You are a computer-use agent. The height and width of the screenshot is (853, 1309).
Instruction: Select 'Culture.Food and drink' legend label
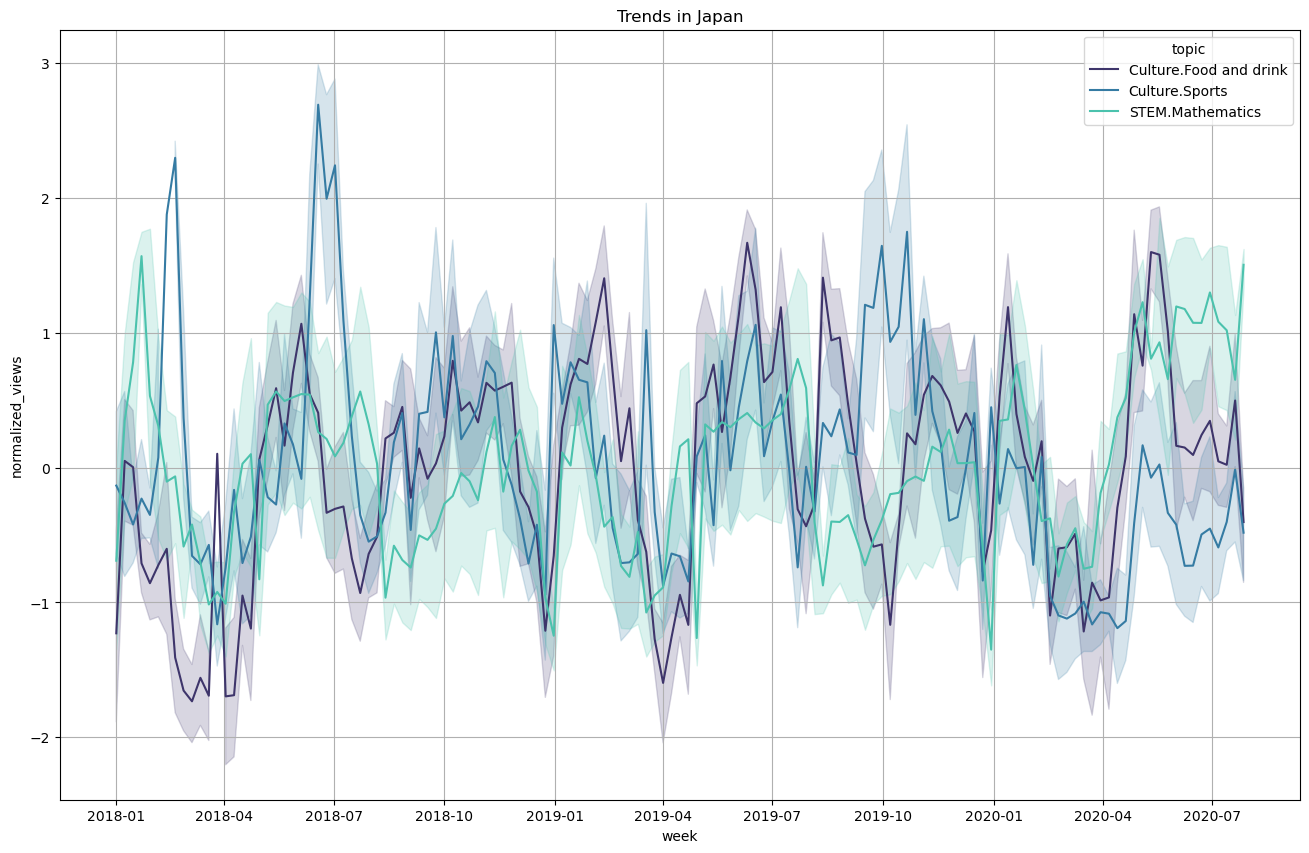(1208, 70)
